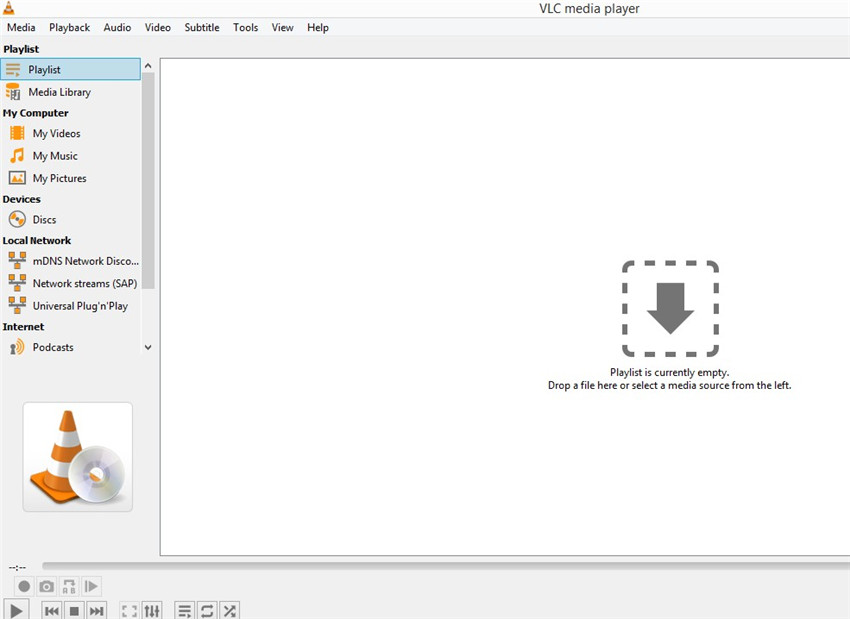Image resolution: width=850 pixels, height=619 pixels.
Task: Open the Tools menu
Action: pos(246,28)
